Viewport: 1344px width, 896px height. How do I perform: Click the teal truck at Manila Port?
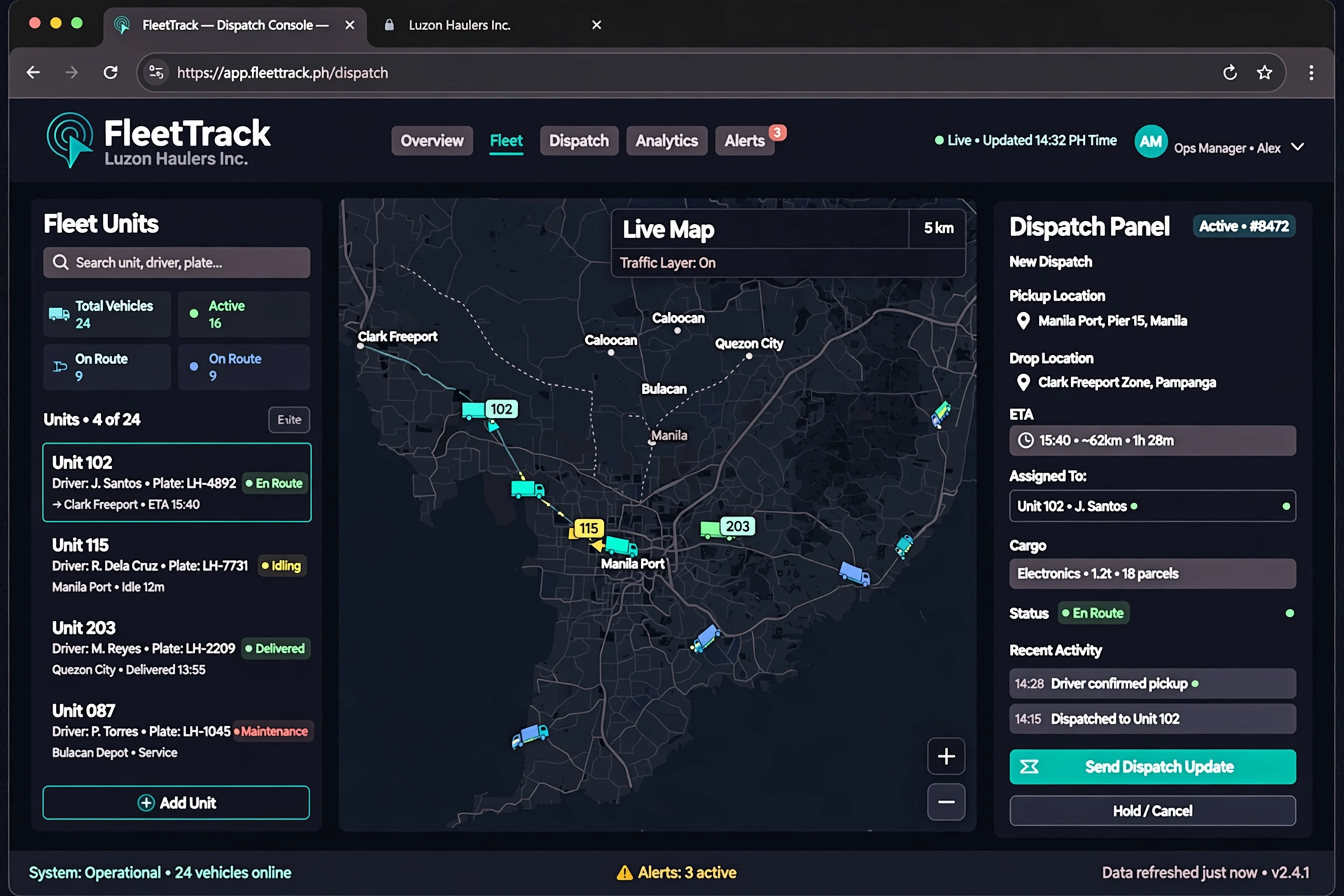pyautogui.click(x=621, y=545)
